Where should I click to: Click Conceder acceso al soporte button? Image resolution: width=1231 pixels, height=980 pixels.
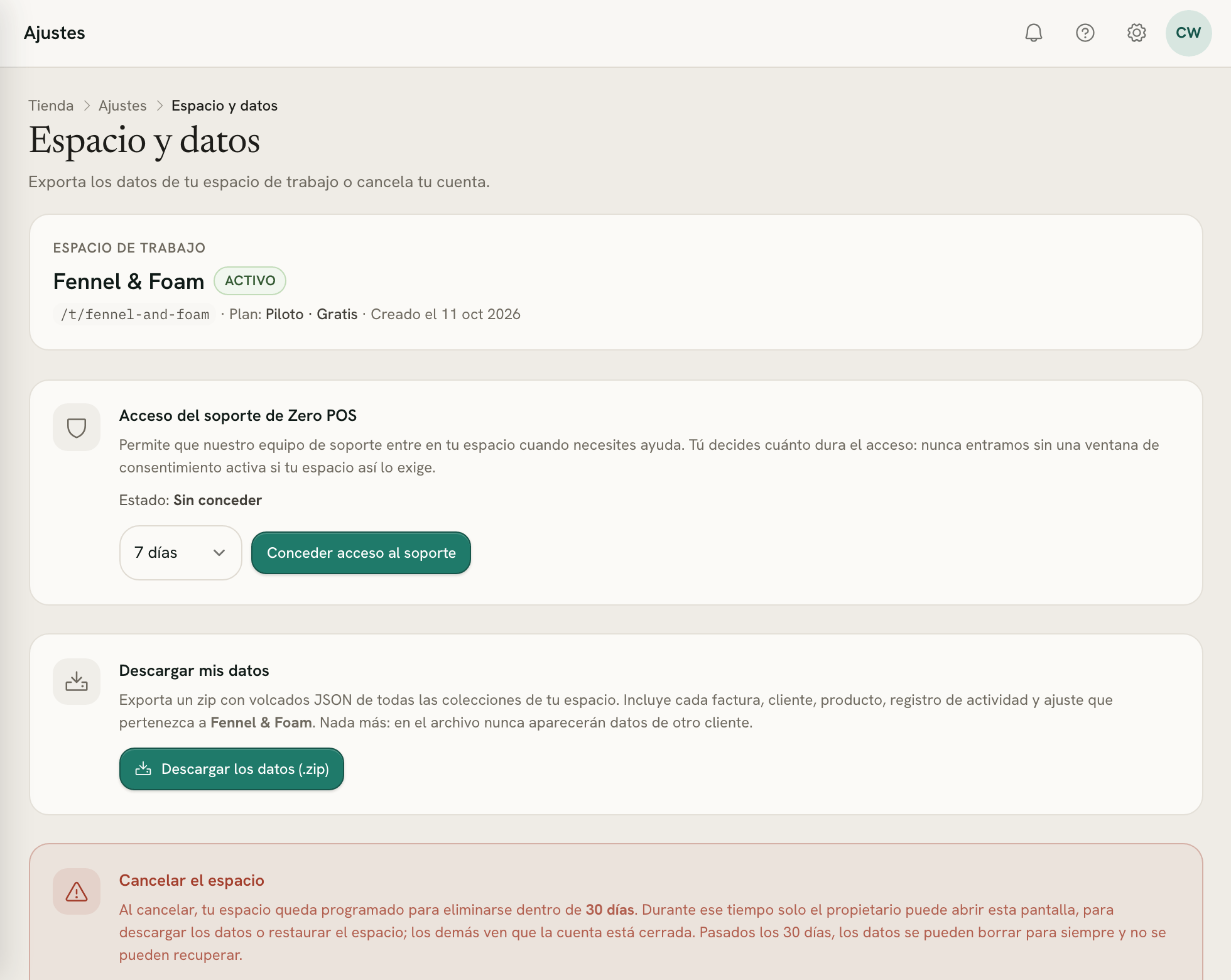tap(361, 553)
